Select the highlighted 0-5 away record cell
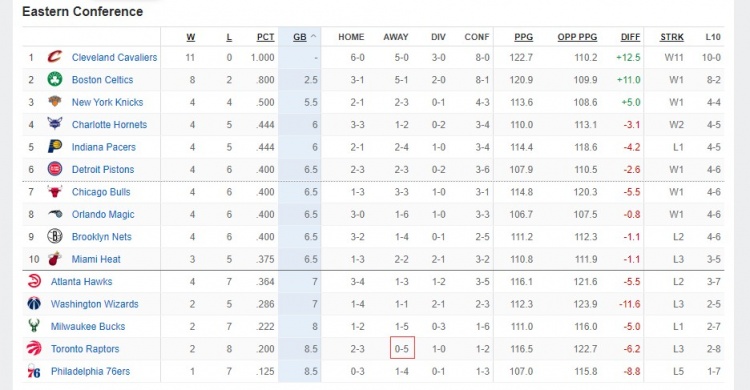The height and width of the screenshot is (390, 750). [x=402, y=348]
